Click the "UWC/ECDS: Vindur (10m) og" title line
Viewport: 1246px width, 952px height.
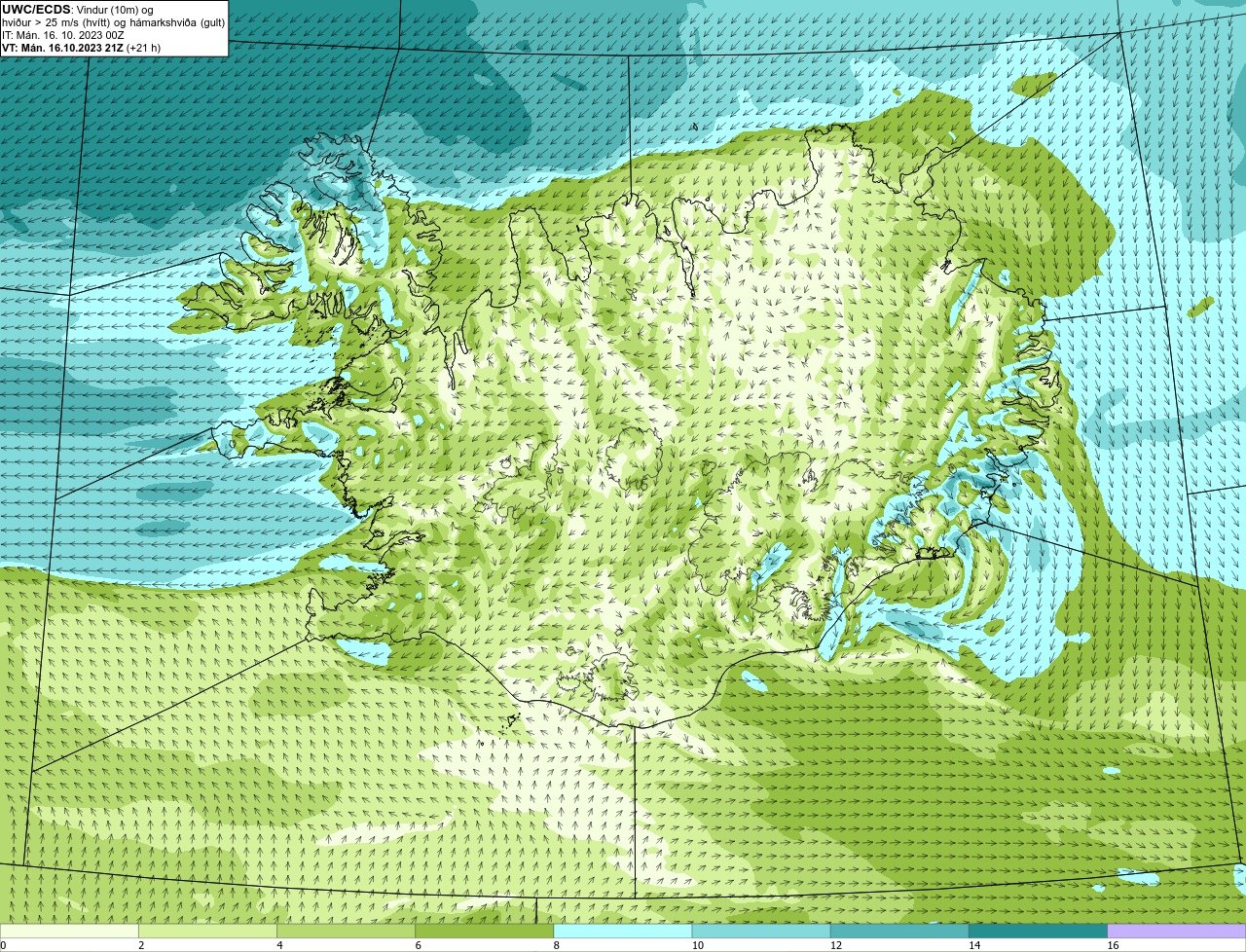[78, 10]
